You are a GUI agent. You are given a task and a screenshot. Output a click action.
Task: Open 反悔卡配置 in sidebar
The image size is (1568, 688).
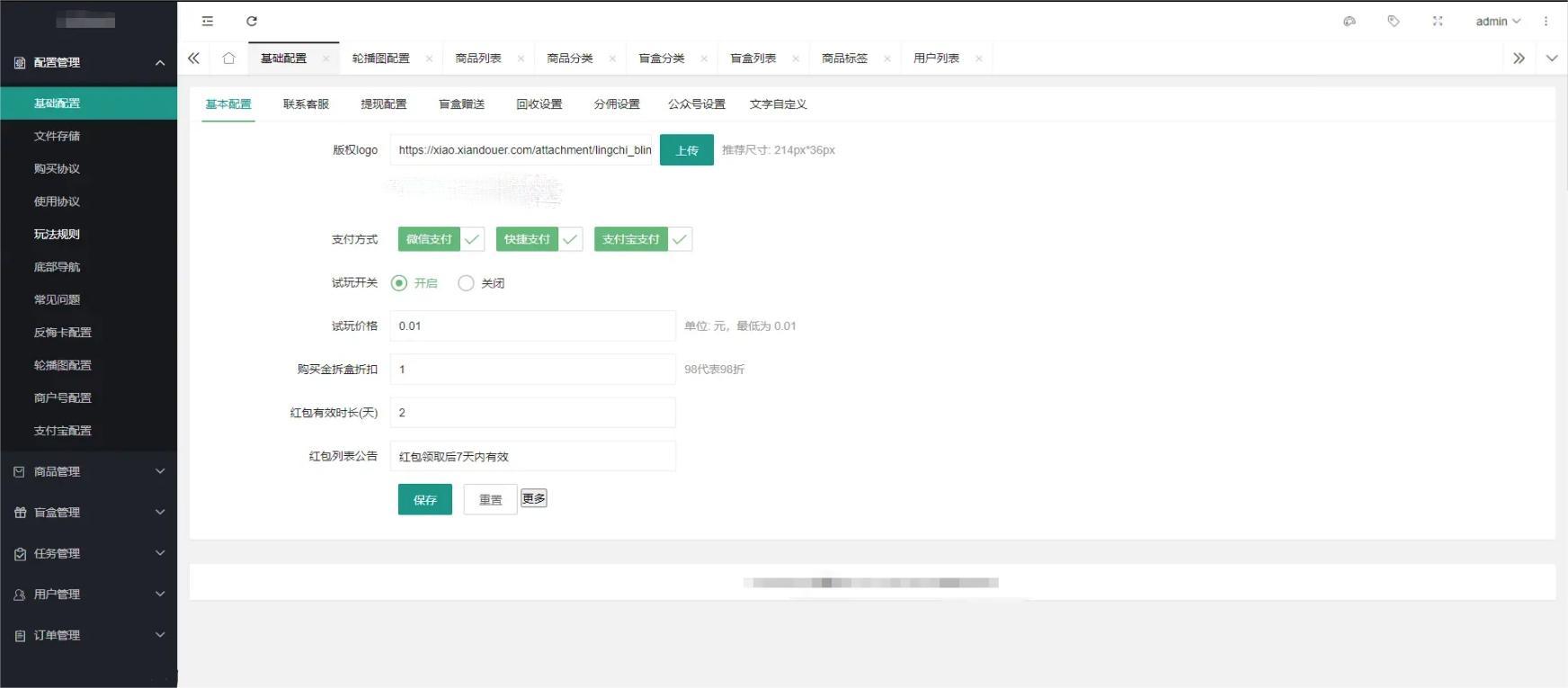63,333
